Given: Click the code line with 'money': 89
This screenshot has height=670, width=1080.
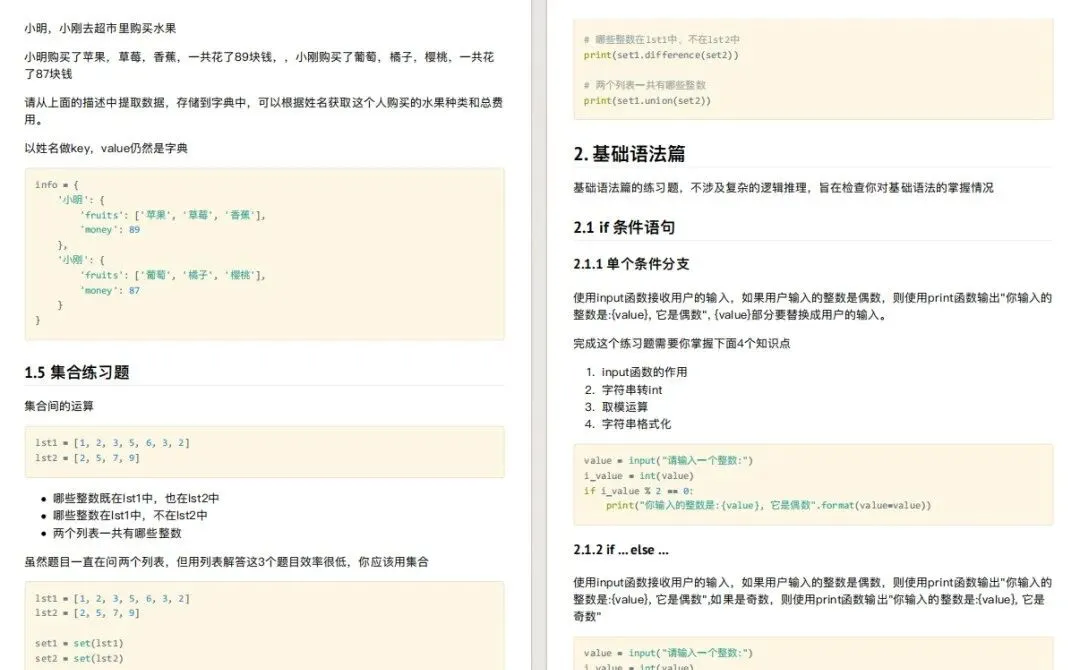Looking at the screenshot, I should point(110,229).
